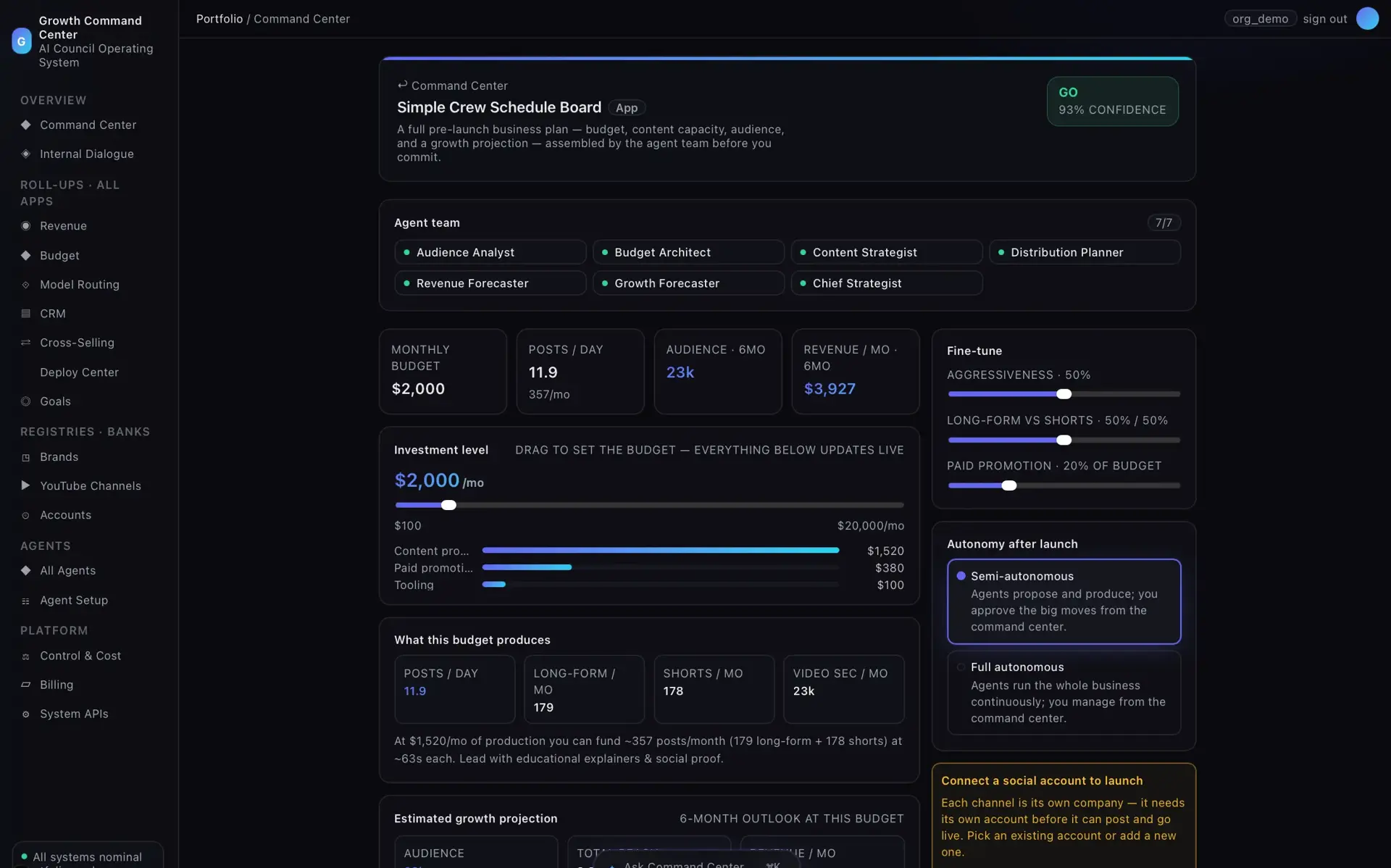
Task: Click the Command Center diamond icon in sidebar
Action: pos(26,125)
